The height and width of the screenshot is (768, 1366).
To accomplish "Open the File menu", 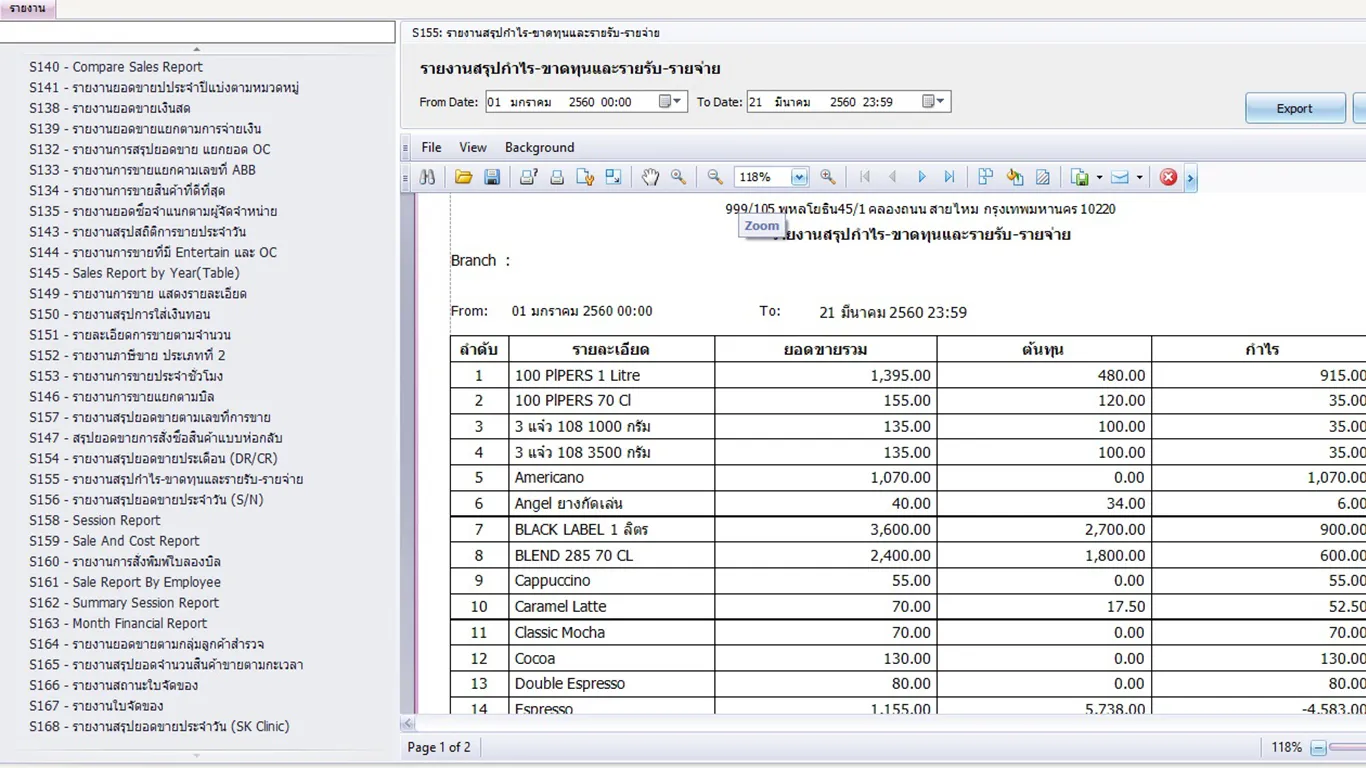I will point(431,147).
